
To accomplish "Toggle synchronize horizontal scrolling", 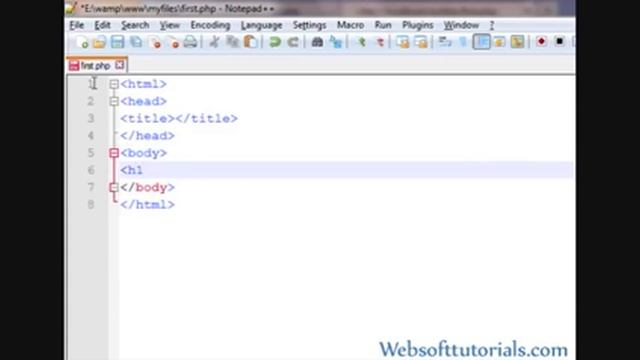I will point(421,42).
